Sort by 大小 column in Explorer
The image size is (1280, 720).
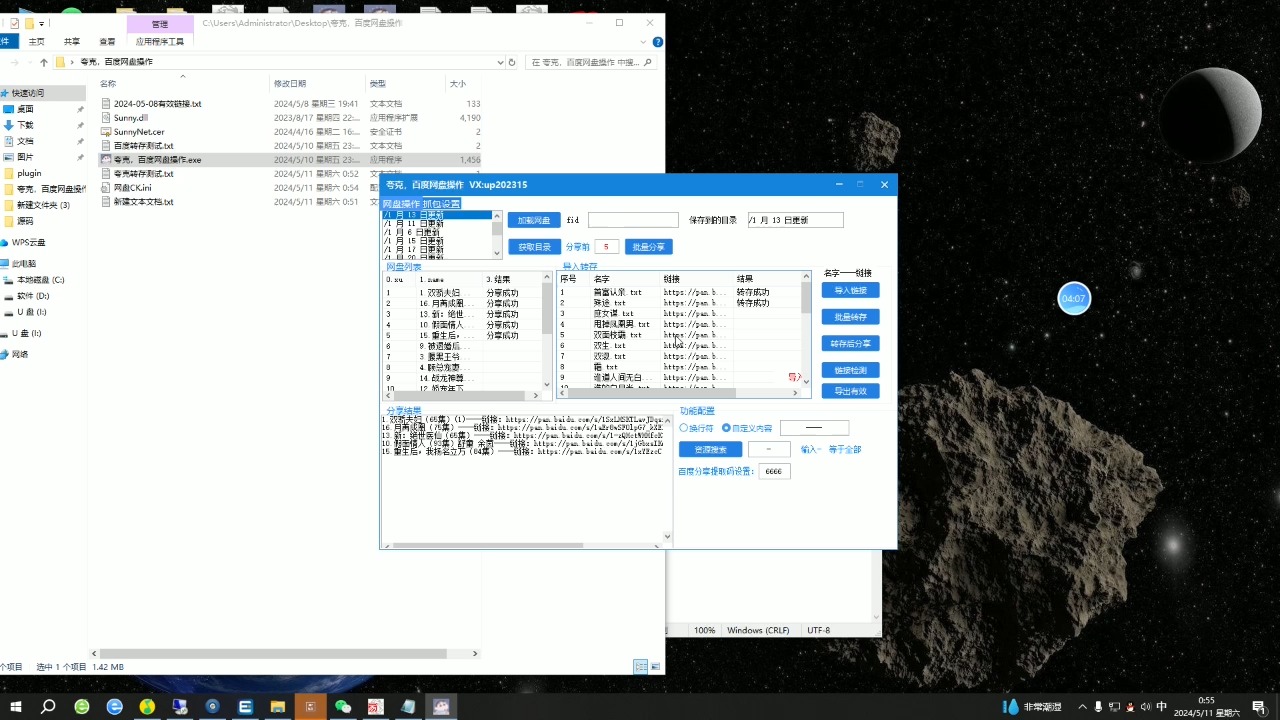457,84
